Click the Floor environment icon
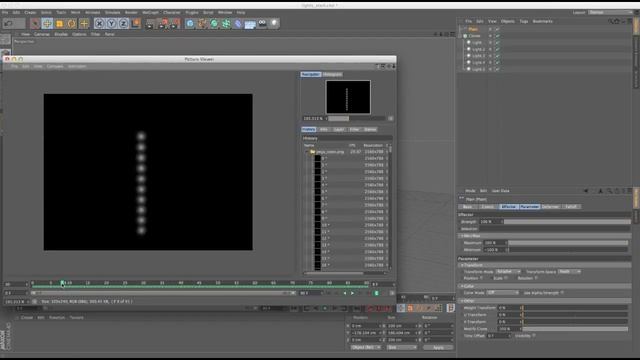 (250, 24)
